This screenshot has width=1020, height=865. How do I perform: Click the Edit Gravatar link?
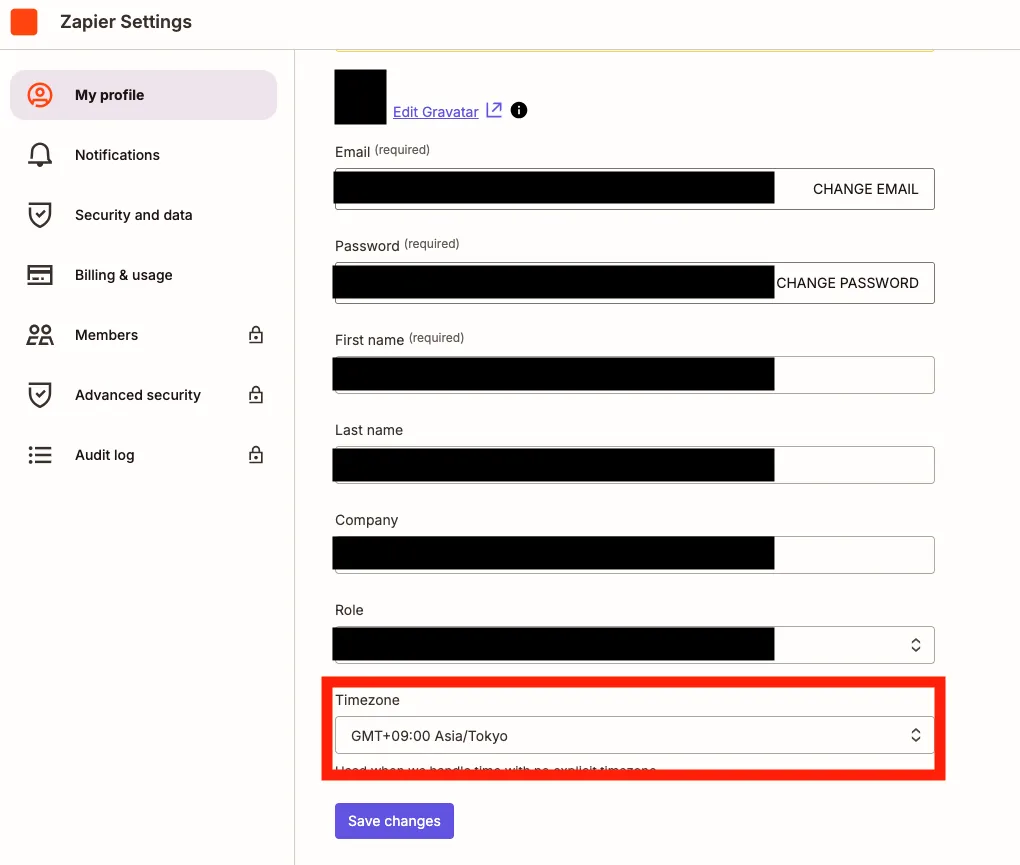435,112
